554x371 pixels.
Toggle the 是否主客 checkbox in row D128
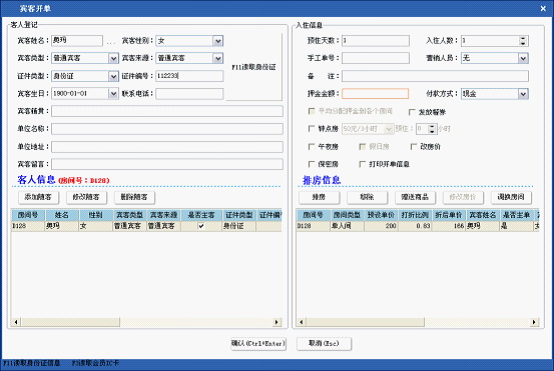(x=201, y=226)
